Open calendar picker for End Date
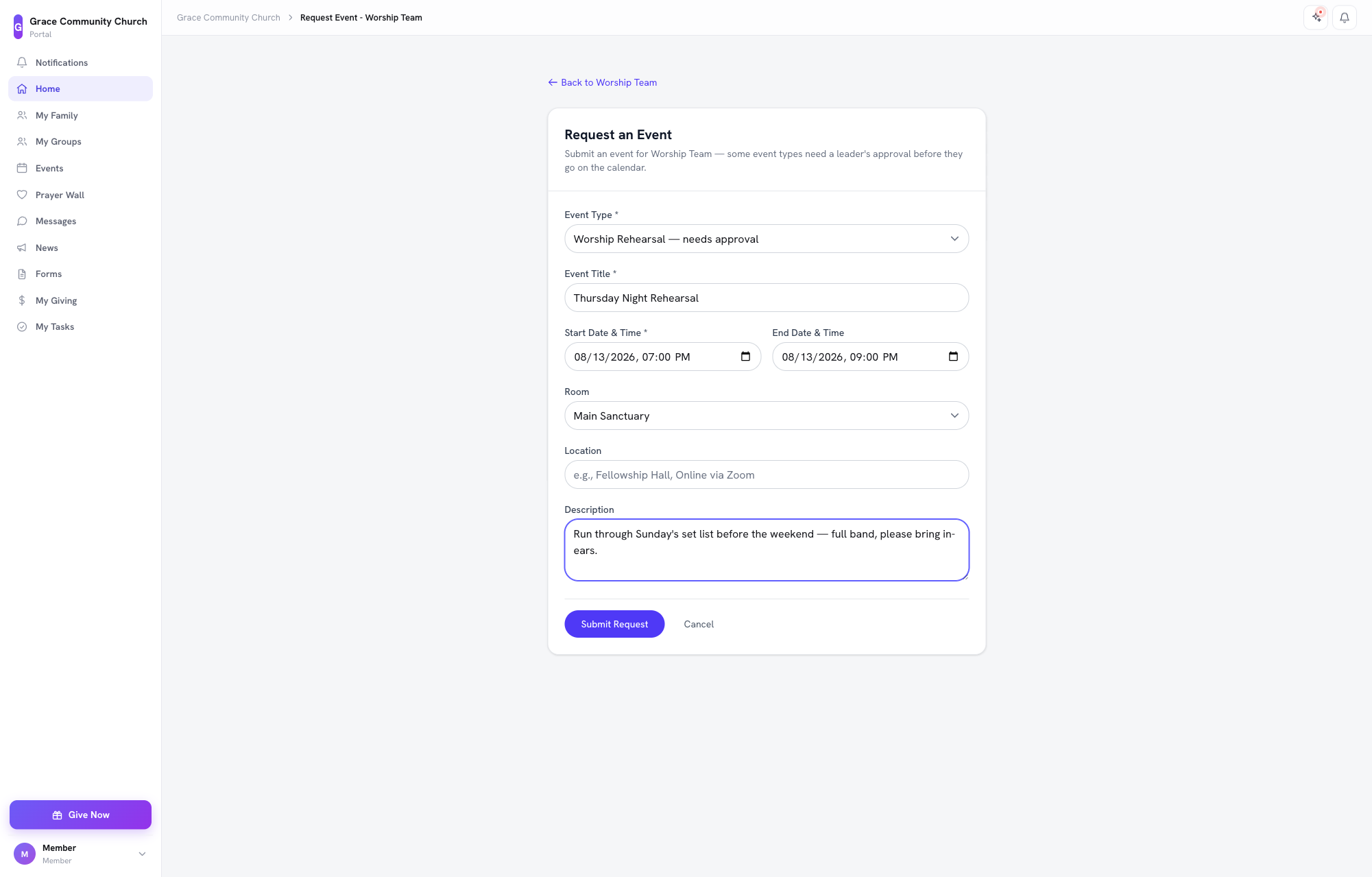 pos(953,357)
